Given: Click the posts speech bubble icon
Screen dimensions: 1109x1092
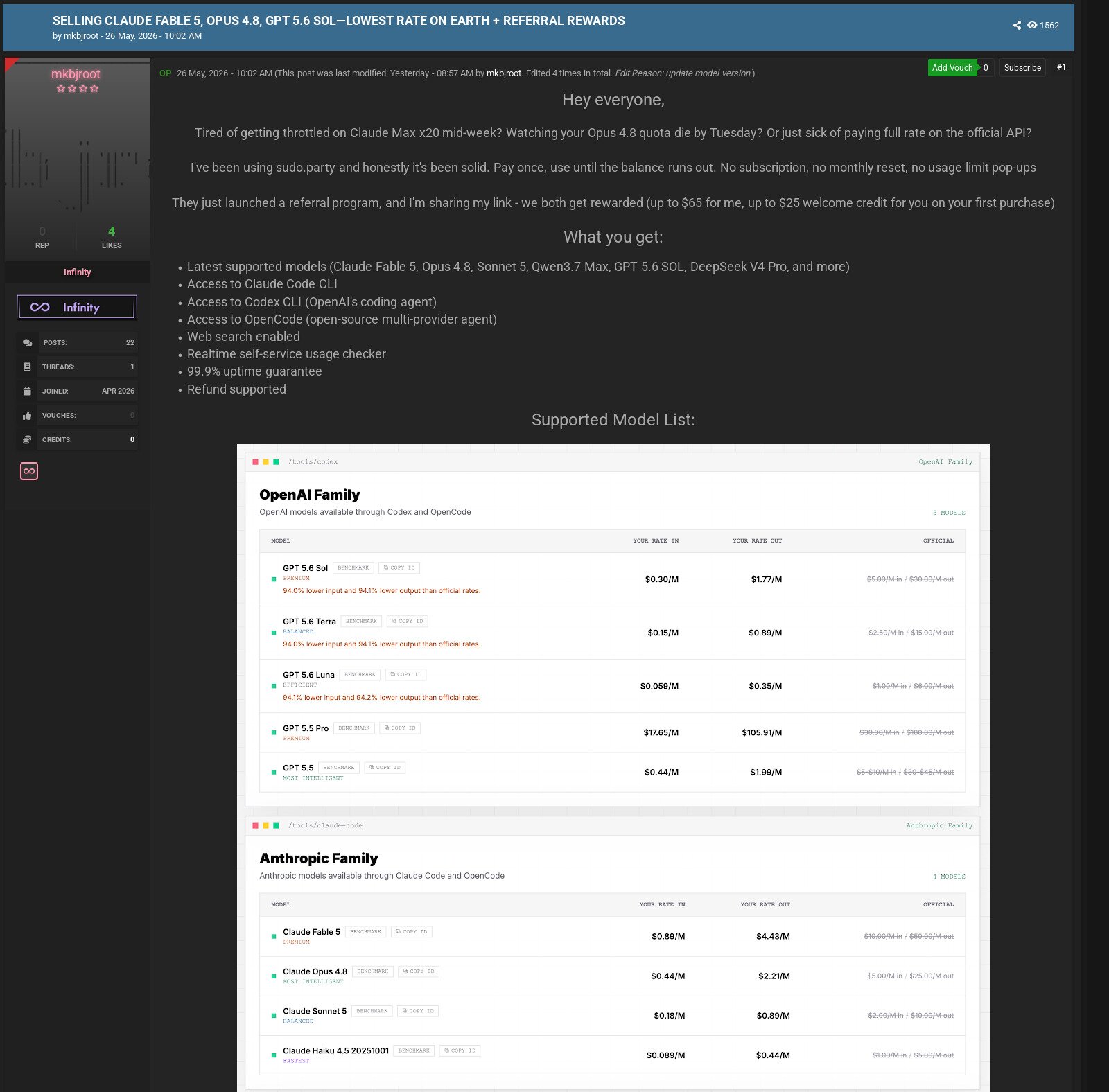Looking at the screenshot, I should coord(27,343).
